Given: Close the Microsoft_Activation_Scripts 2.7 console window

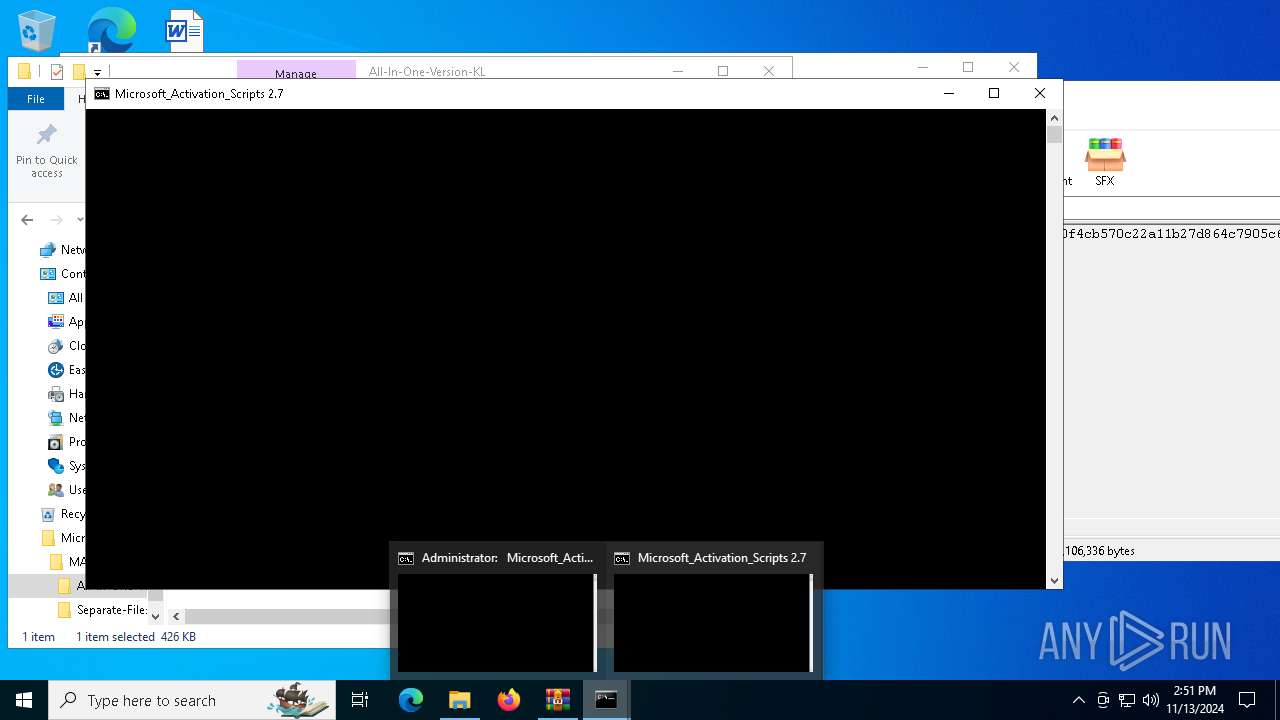Looking at the screenshot, I should pyautogui.click(x=1040, y=93).
